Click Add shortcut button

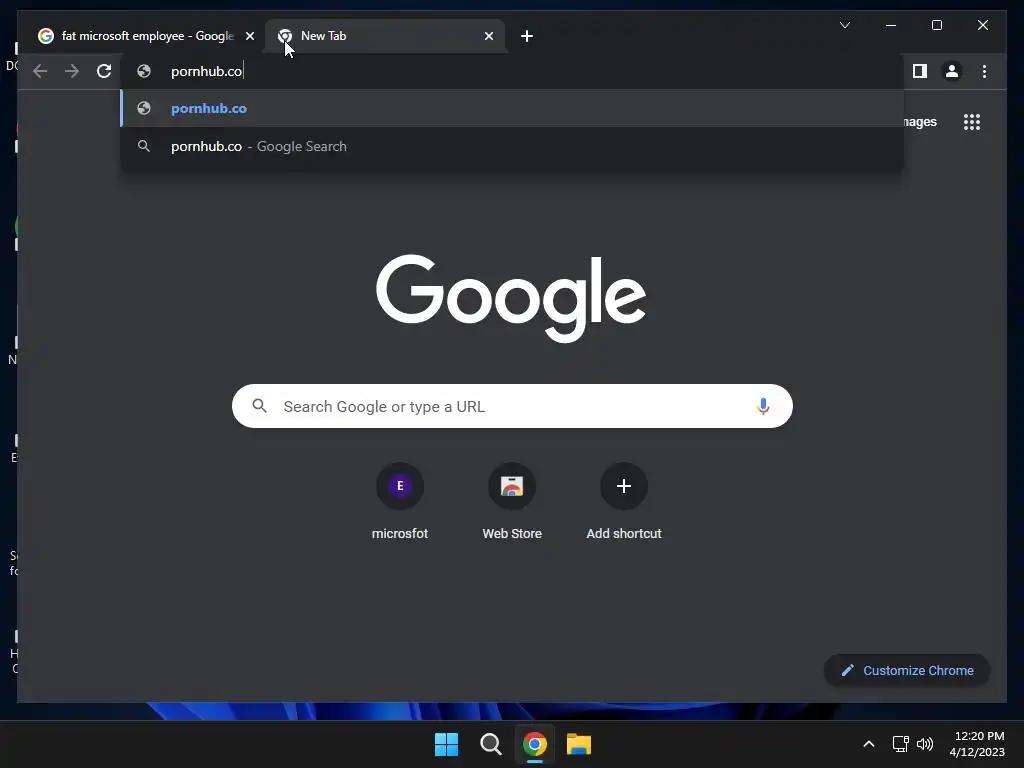(x=624, y=502)
